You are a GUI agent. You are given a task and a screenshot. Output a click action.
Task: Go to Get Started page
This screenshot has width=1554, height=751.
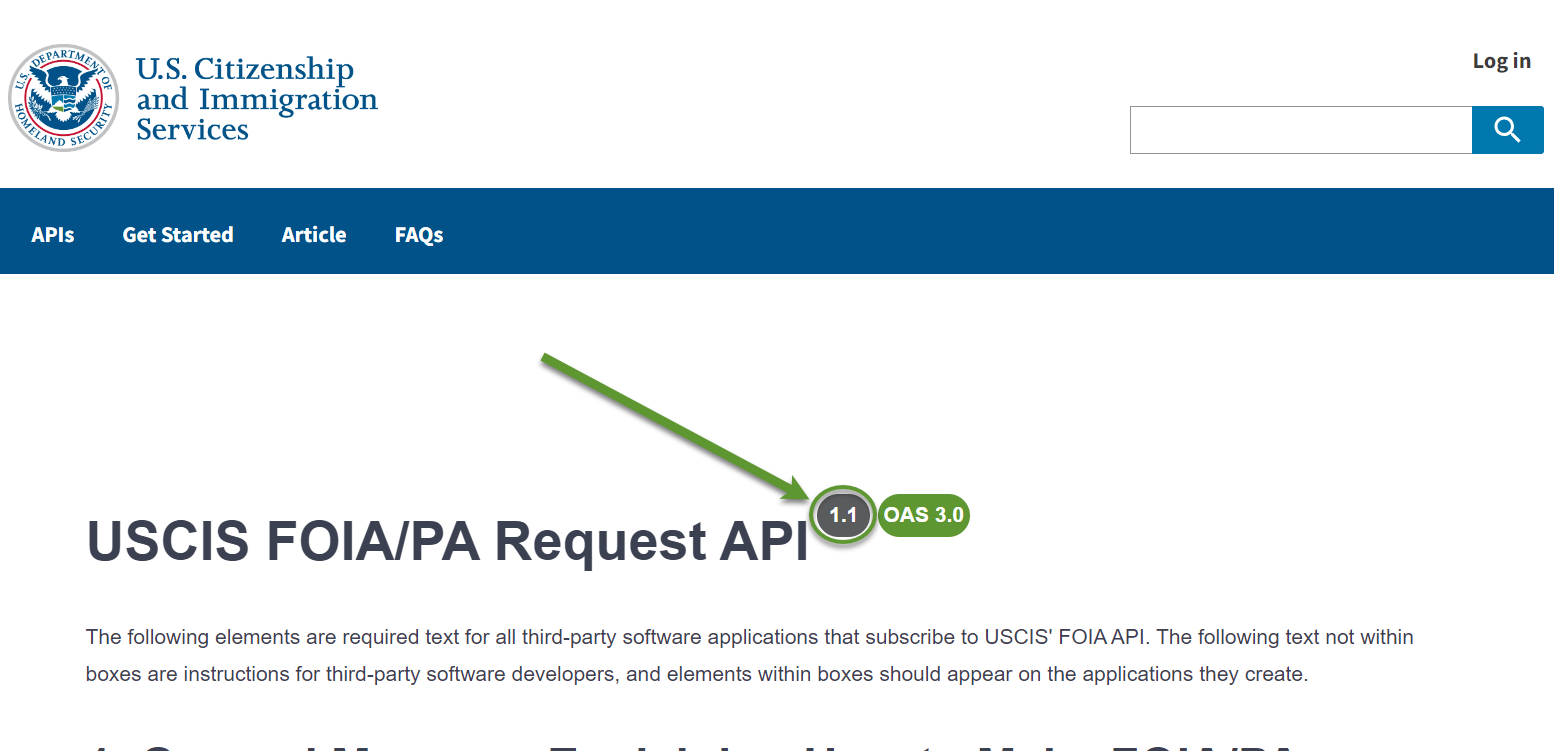click(x=178, y=235)
